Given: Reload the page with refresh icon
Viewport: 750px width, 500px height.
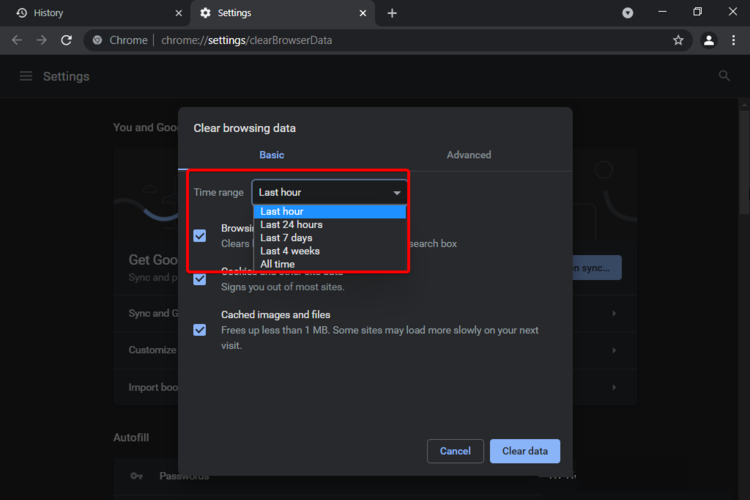Looking at the screenshot, I should [66, 40].
